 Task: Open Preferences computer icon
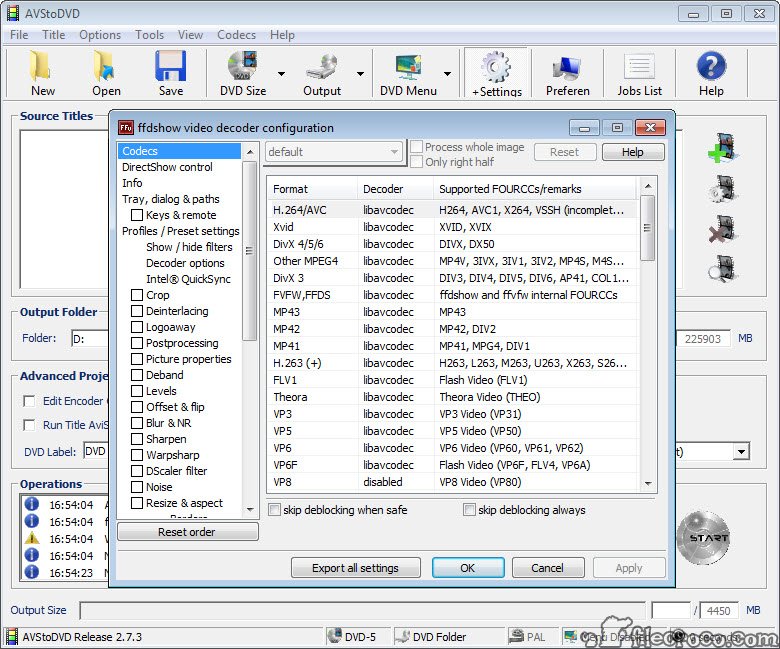tap(567, 68)
